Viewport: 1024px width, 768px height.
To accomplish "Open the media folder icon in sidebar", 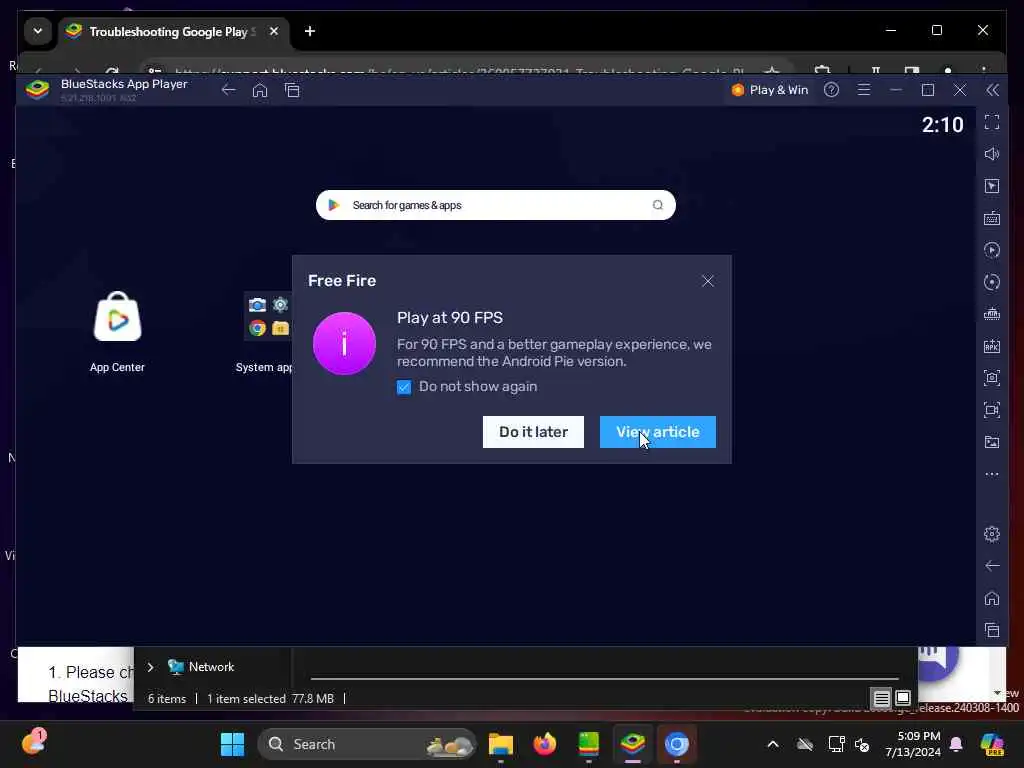I will 992,442.
